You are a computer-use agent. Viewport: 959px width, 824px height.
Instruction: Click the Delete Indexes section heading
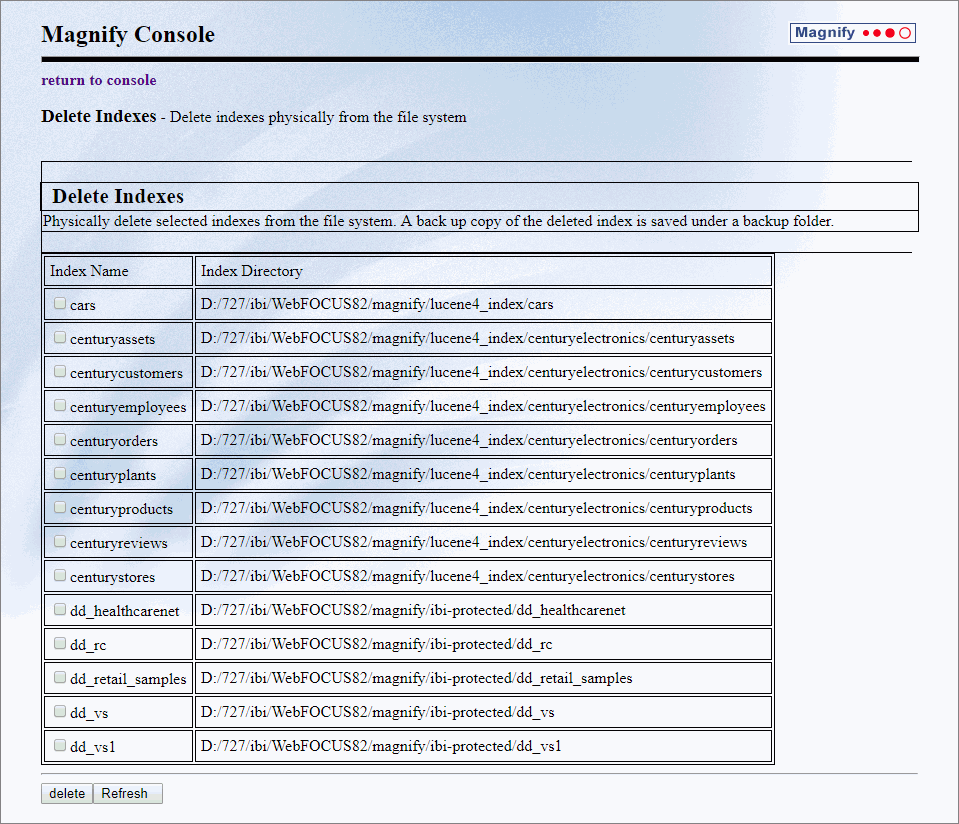(x=118, y=196)
